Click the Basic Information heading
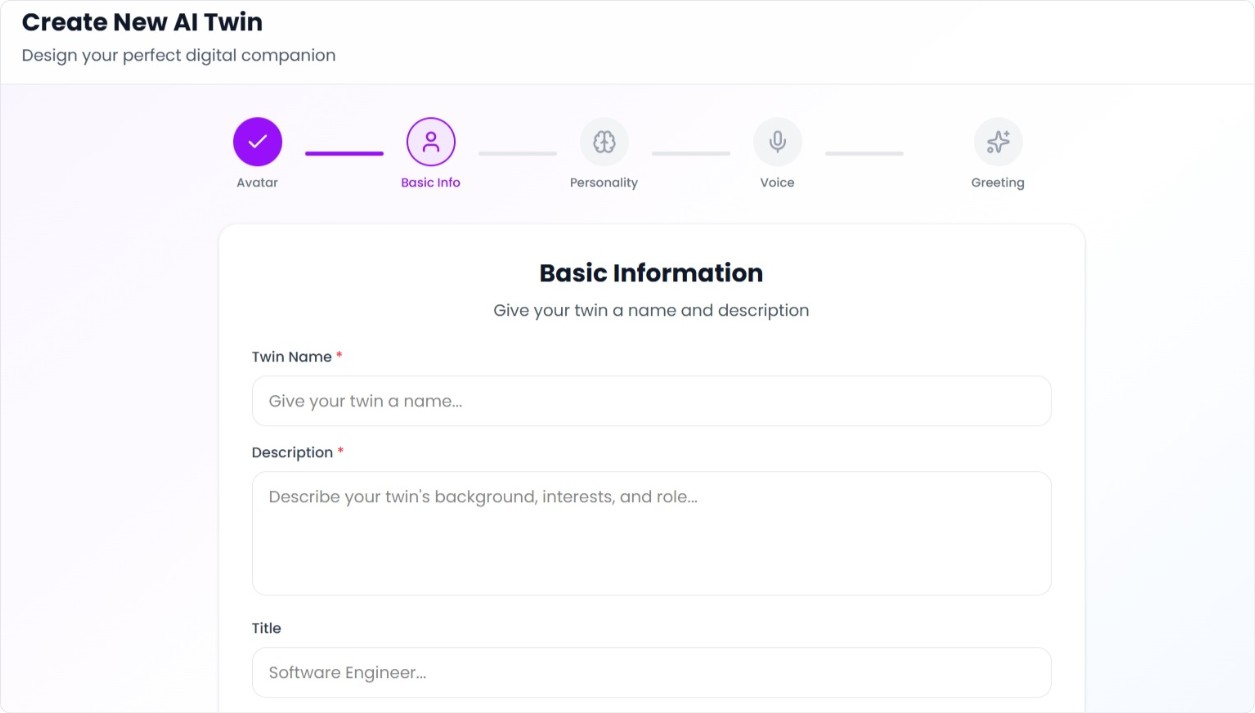 651,273
